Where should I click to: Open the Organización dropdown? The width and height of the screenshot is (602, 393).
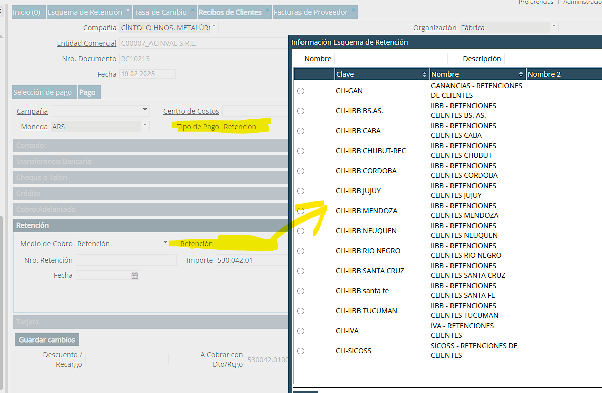tap(554, 27)
